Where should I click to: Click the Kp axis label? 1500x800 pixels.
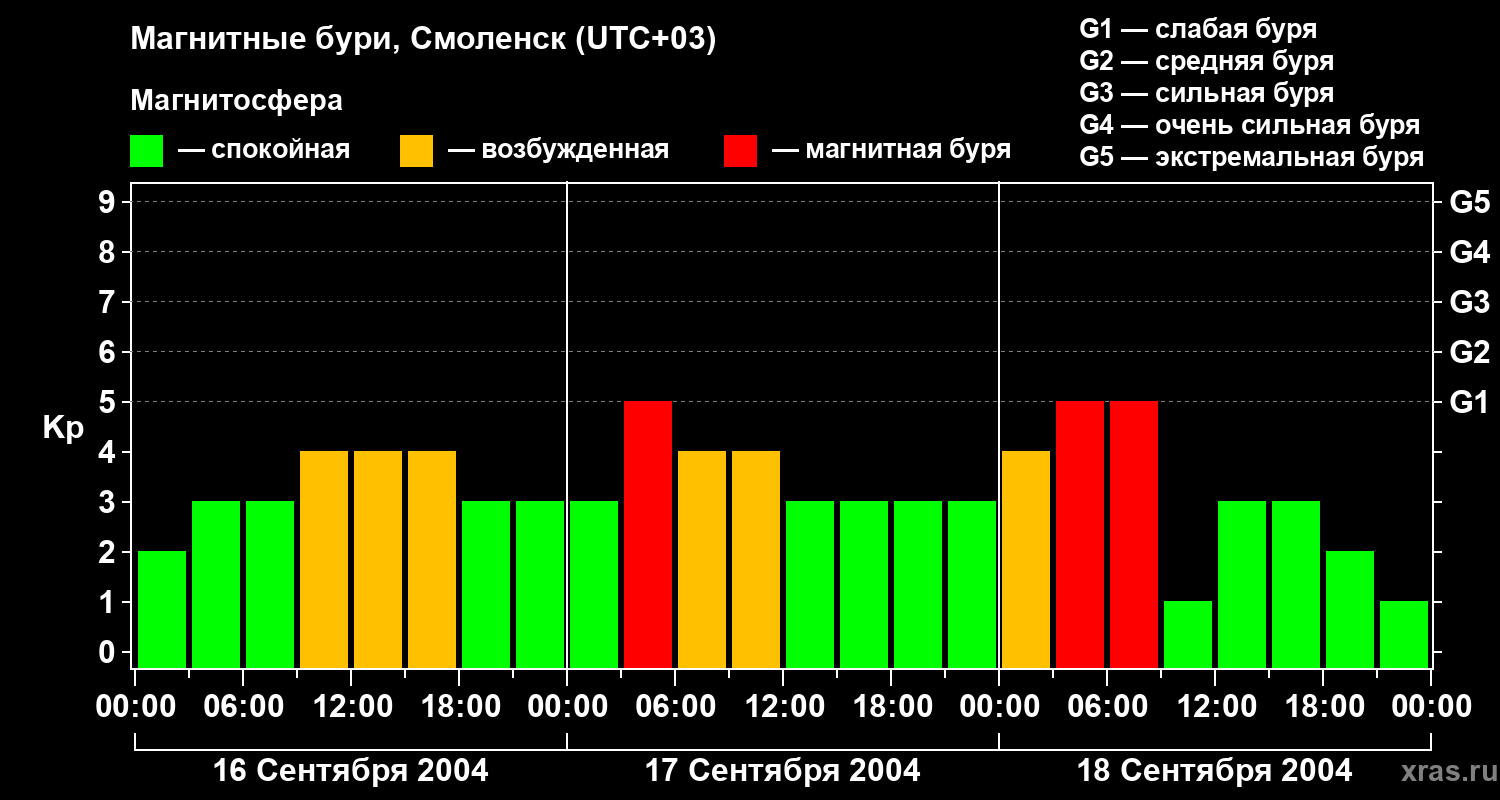63,428
